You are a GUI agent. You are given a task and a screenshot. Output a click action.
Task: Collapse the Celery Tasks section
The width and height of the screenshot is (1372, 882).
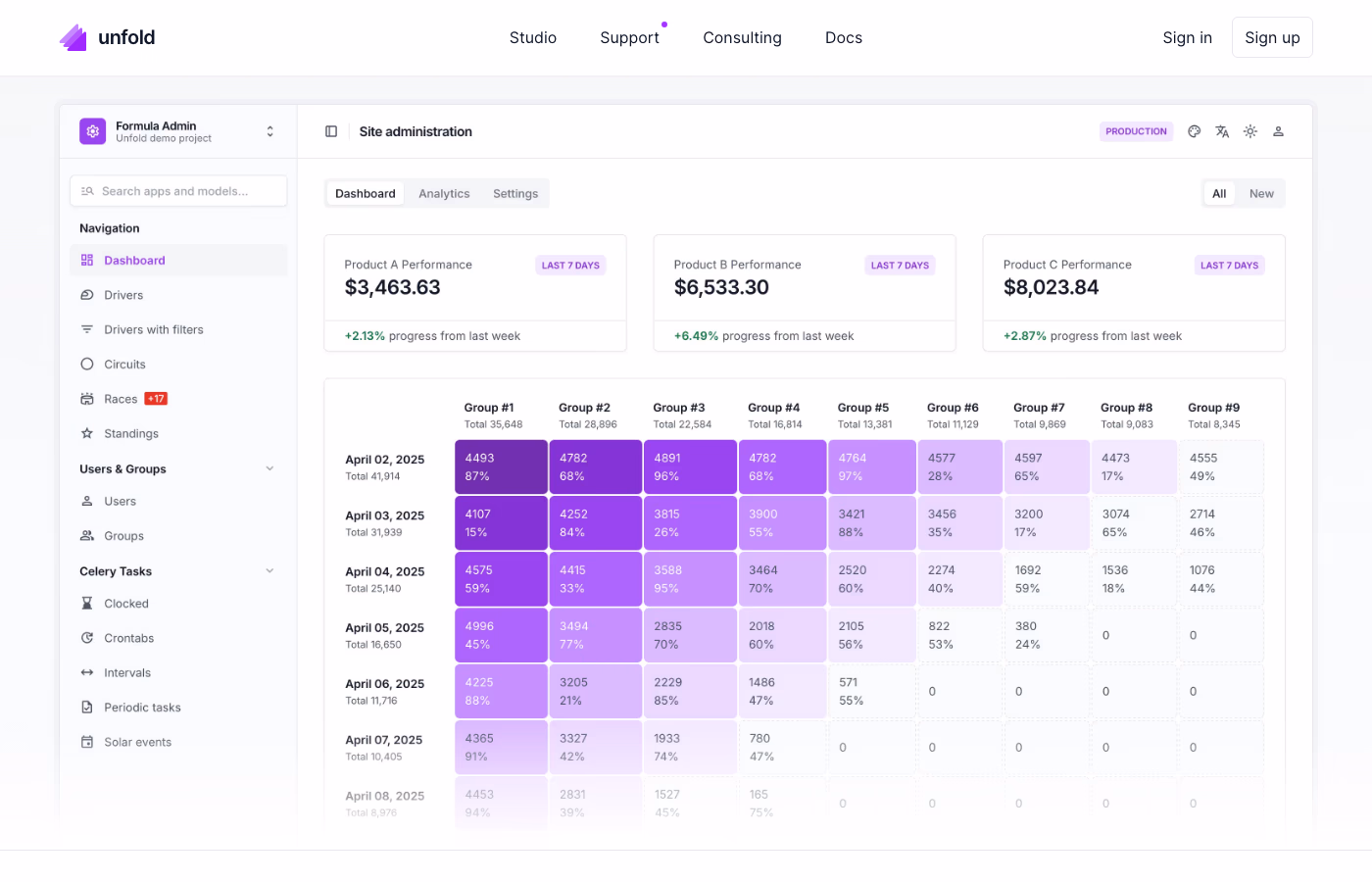[x=269, y=571]
